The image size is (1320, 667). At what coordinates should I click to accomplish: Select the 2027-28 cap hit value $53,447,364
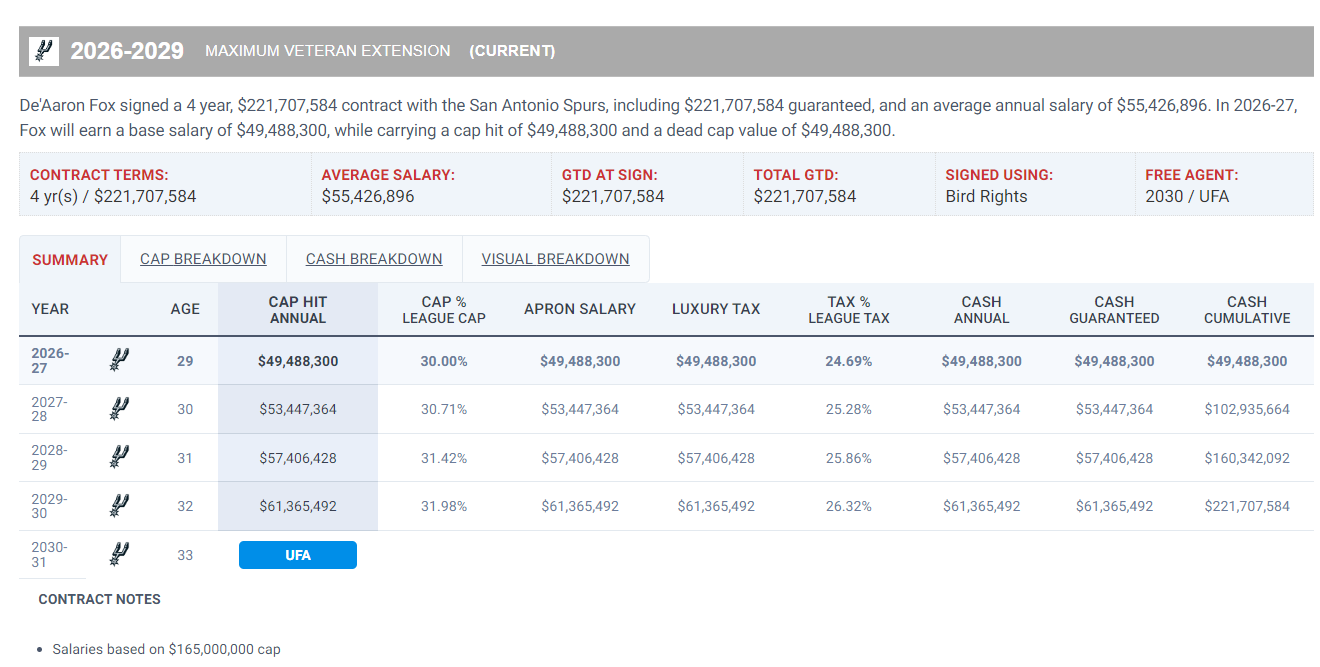pos(298,409)
